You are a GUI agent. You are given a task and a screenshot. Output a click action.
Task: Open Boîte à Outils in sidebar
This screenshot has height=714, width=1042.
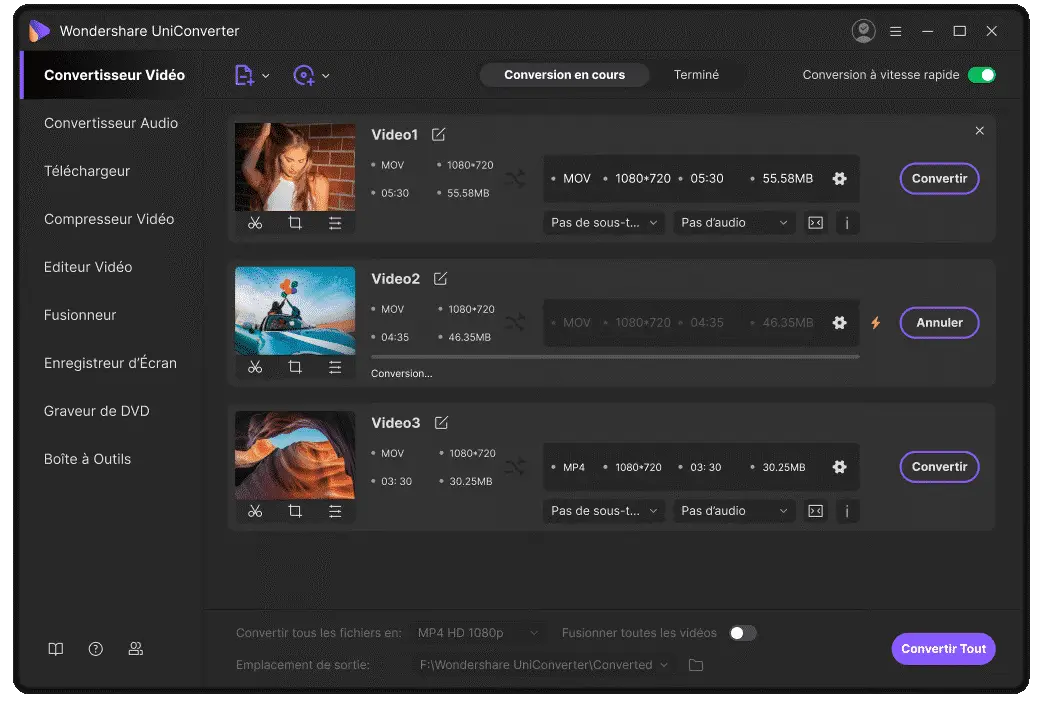coord(87,459)
